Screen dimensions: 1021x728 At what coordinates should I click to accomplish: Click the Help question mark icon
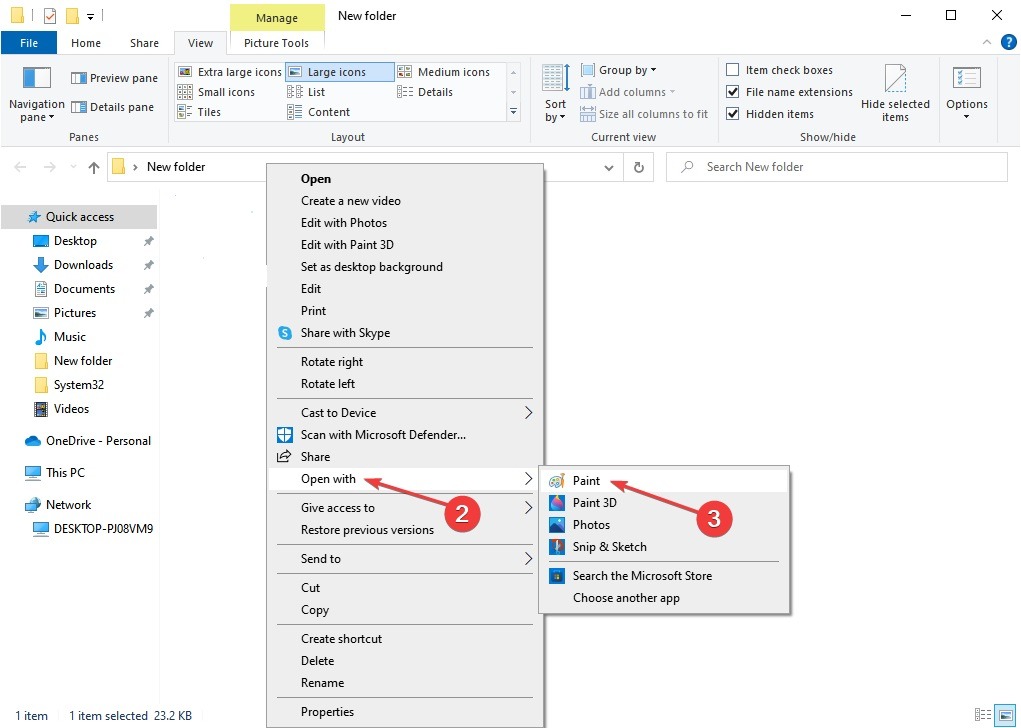[1008, 43]
